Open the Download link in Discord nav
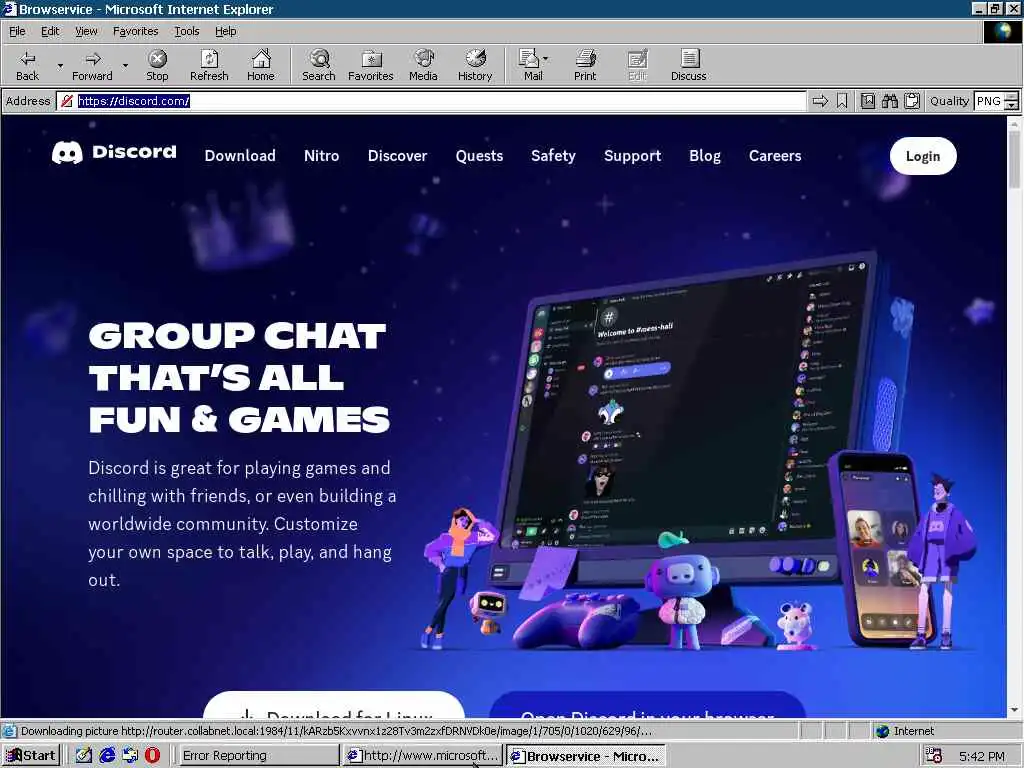 point(240,155)
